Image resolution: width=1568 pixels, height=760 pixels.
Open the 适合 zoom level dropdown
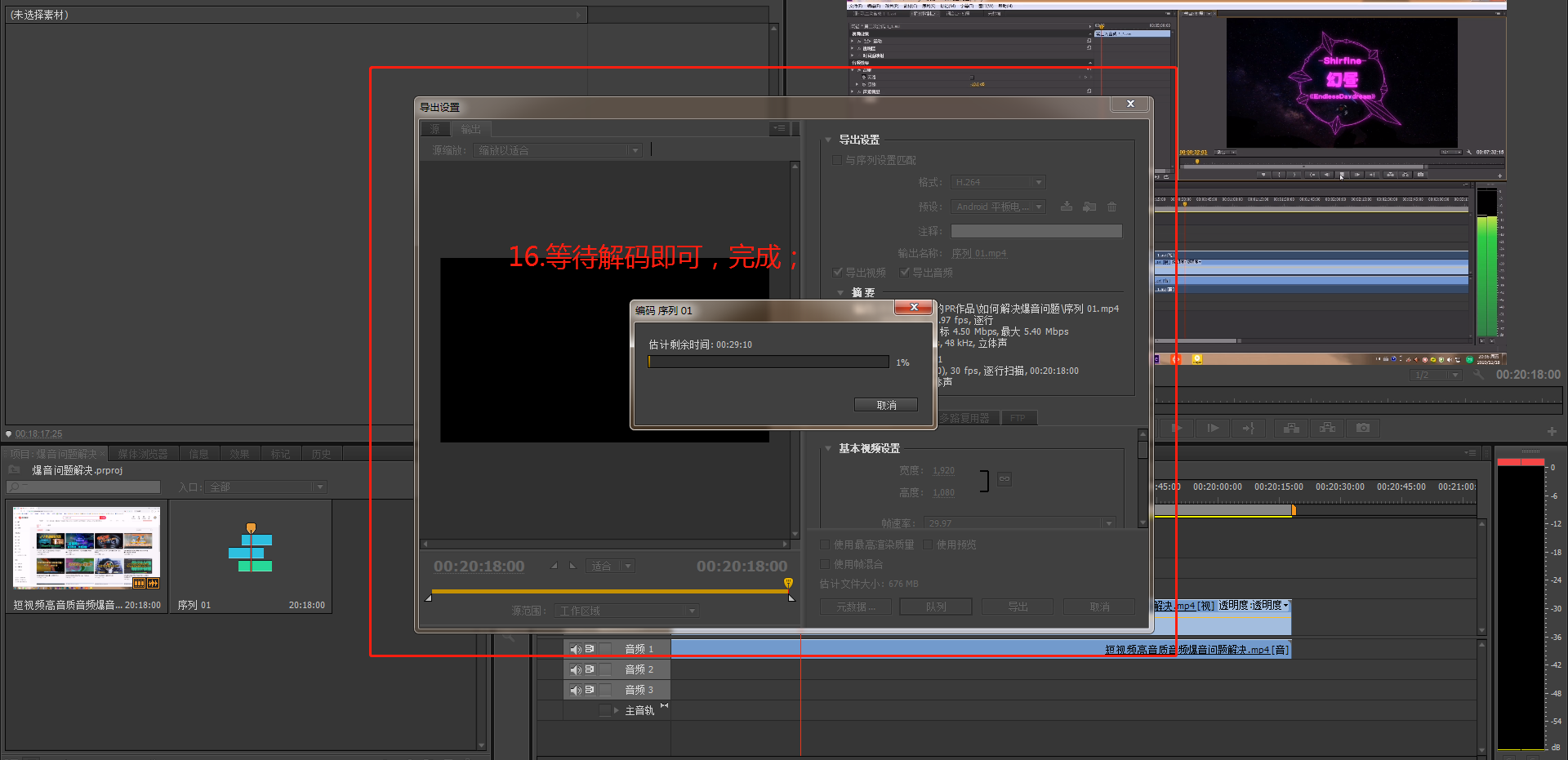click(x=610, y=566)
